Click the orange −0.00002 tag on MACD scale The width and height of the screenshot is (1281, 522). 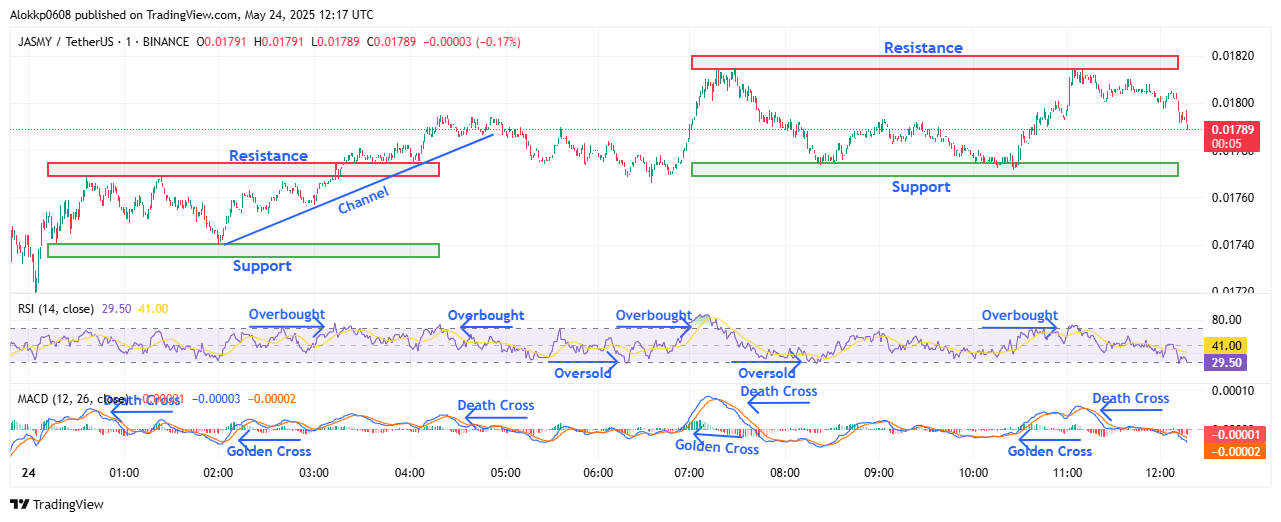pos(1235,451)
